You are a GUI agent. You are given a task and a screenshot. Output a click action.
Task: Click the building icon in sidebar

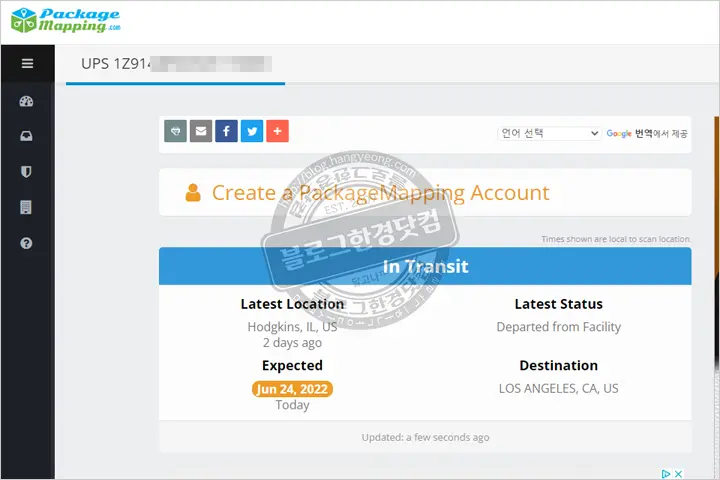[x=27, y=207]
